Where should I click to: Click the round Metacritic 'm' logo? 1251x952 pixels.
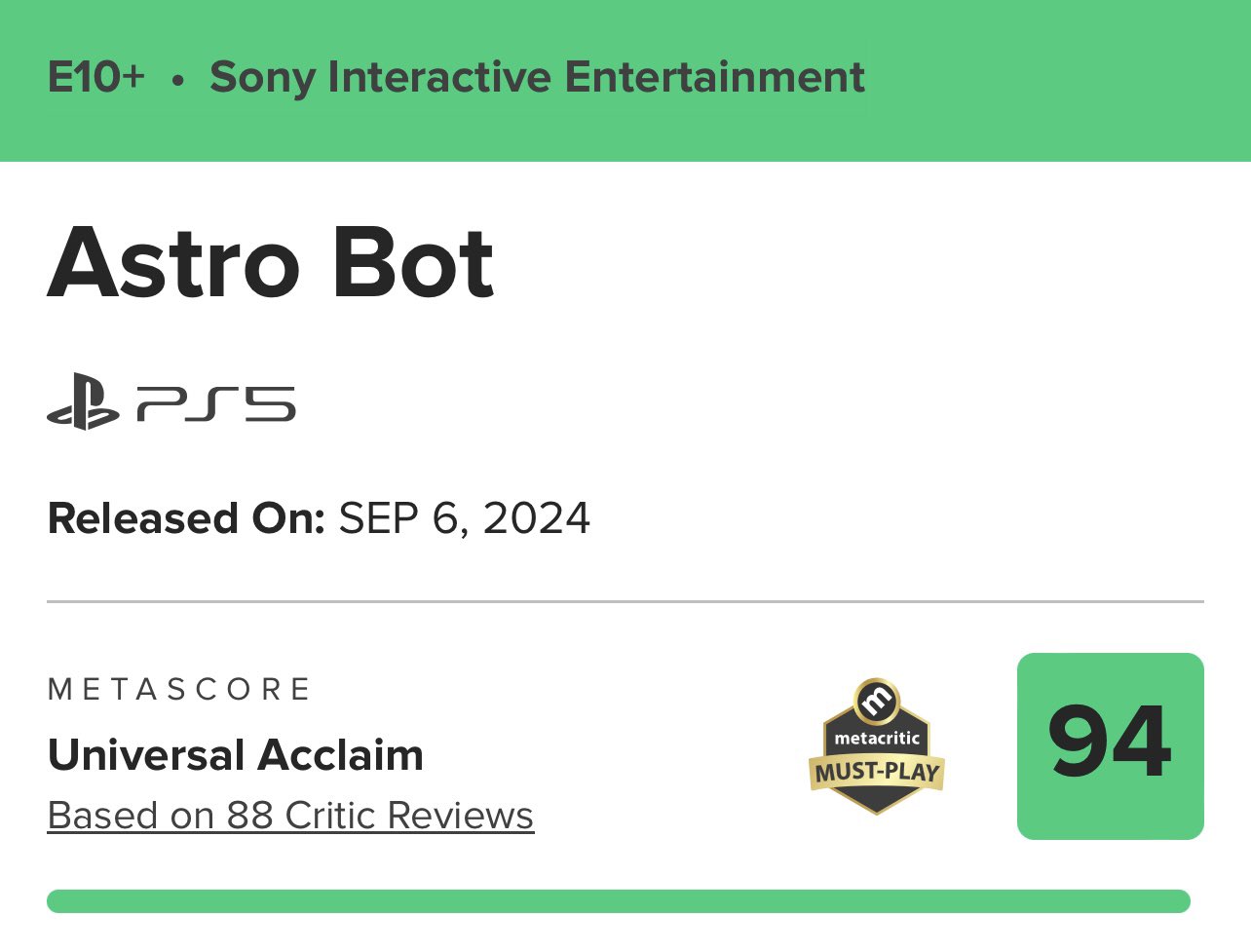tap(877, 701)
